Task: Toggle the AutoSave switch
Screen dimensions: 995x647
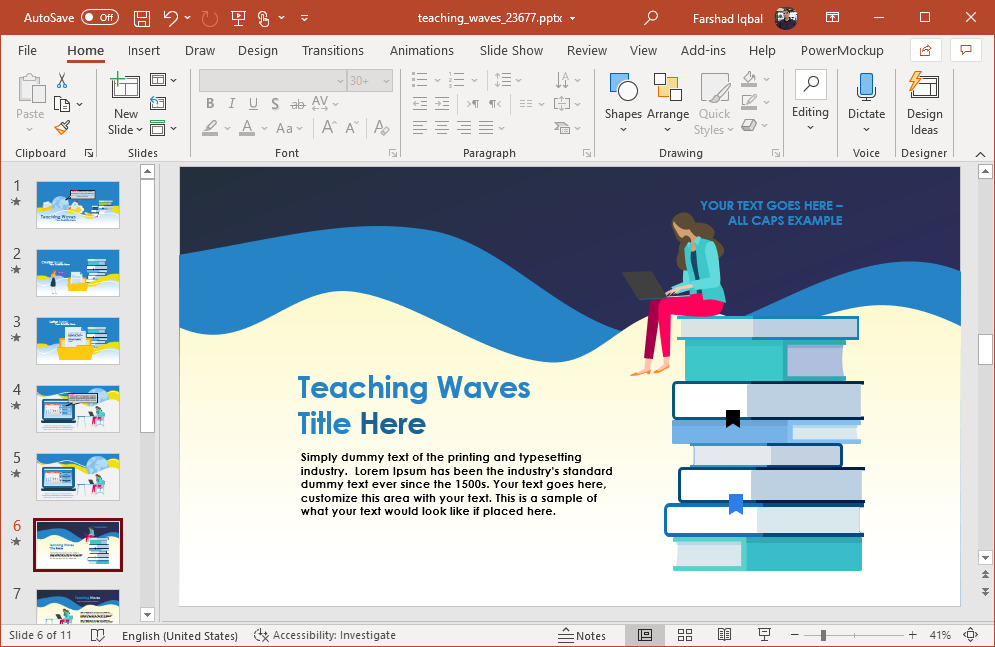Action: tap(100, 17)
